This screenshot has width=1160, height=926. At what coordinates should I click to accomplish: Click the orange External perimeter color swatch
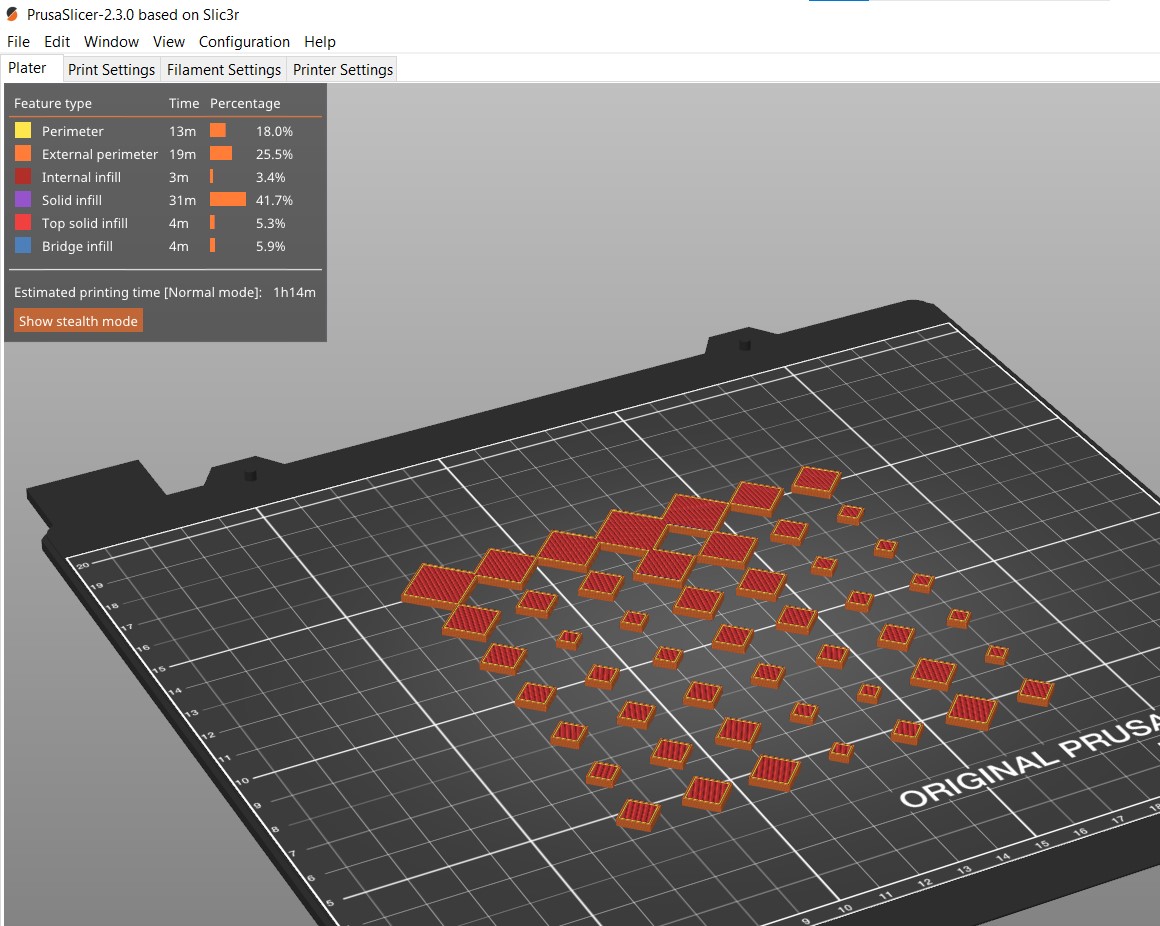coord(23,153)
